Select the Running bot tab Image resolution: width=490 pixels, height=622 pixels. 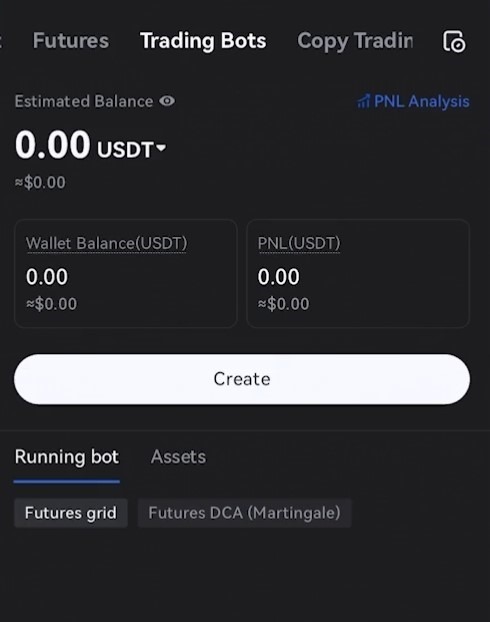click(67, 457)
